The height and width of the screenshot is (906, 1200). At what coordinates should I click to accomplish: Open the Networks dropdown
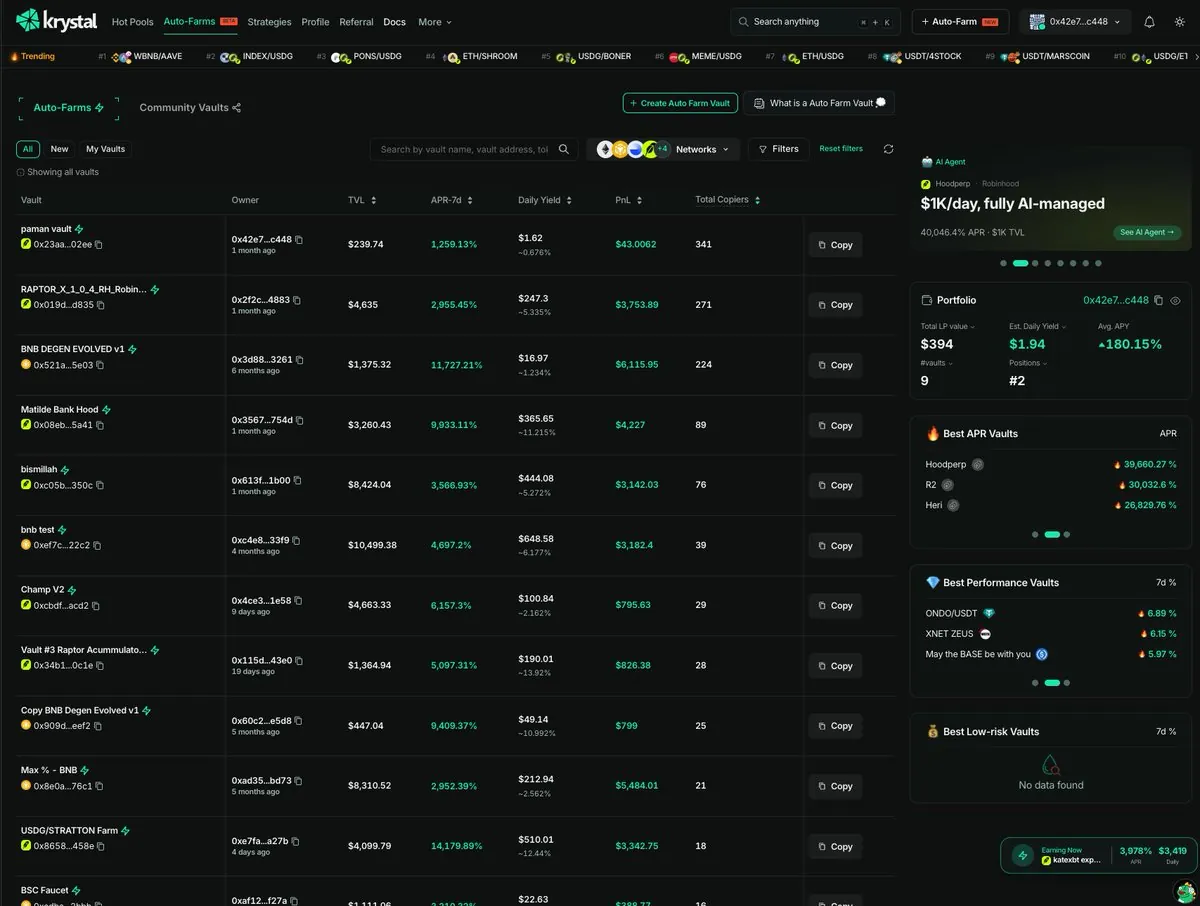(664, 149)
